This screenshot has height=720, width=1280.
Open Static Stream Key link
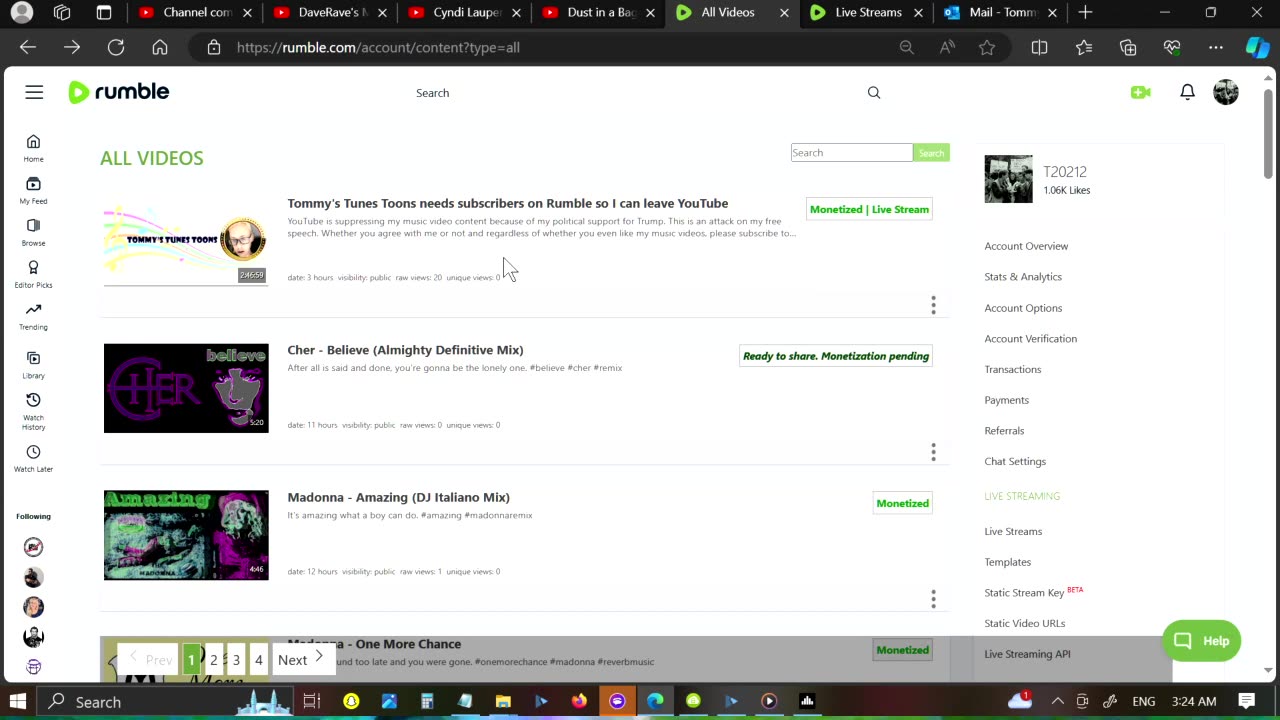point(1024,593)
